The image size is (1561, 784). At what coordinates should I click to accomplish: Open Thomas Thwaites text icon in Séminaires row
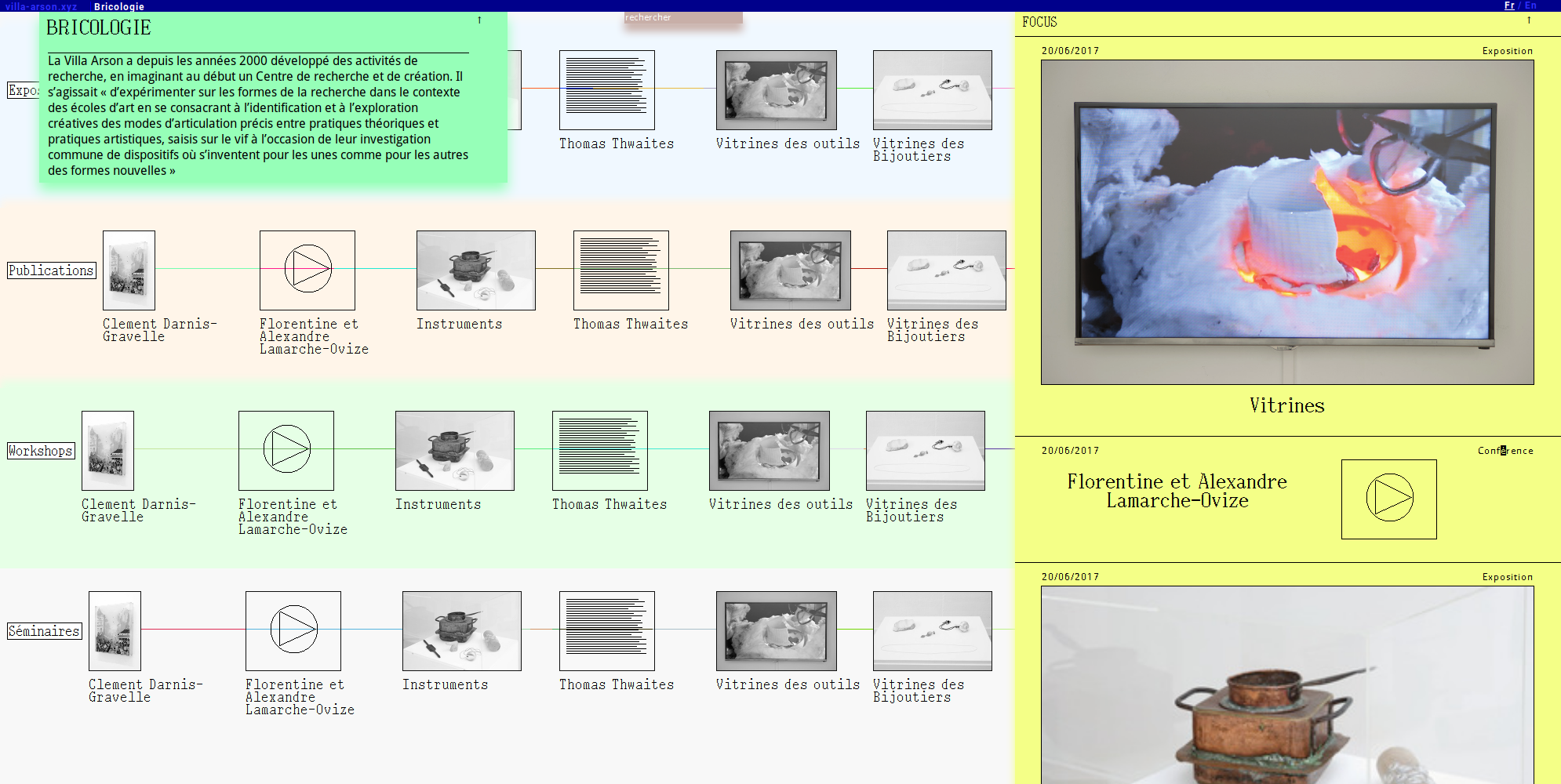click(606, 630)
